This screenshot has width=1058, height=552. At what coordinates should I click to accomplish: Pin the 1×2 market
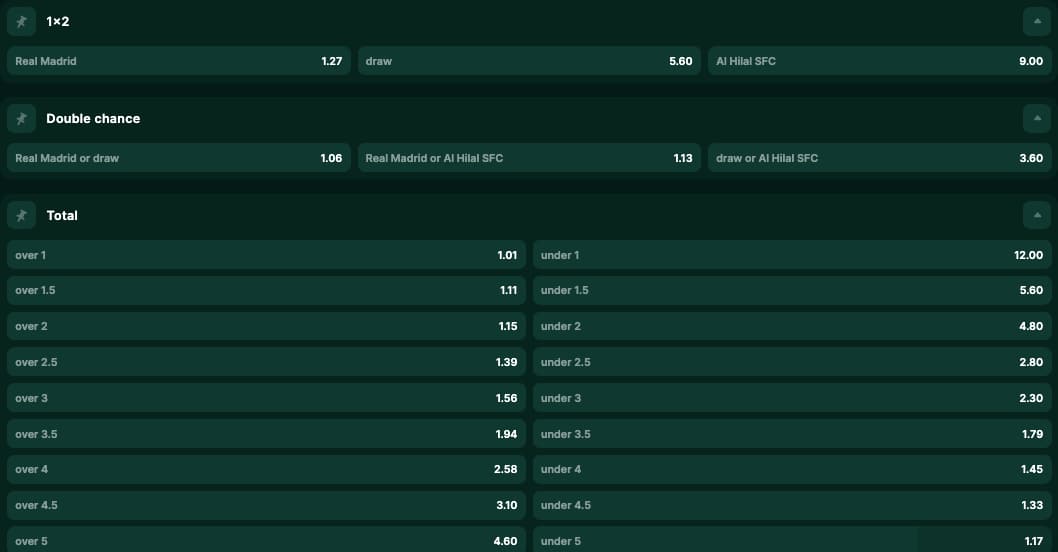(x=22, y=22)
